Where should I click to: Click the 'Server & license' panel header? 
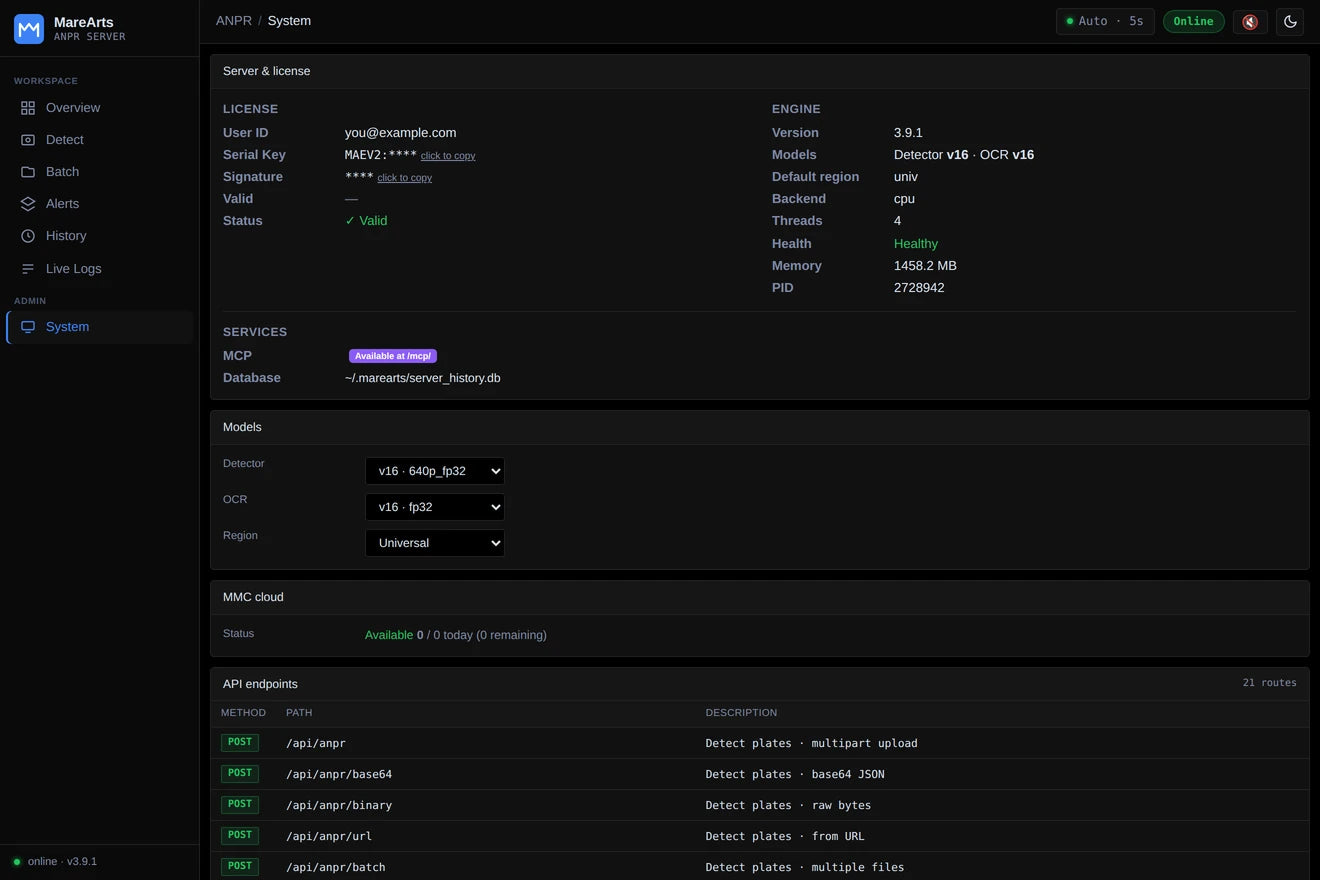pyautogui.click(x=760, y=71)
